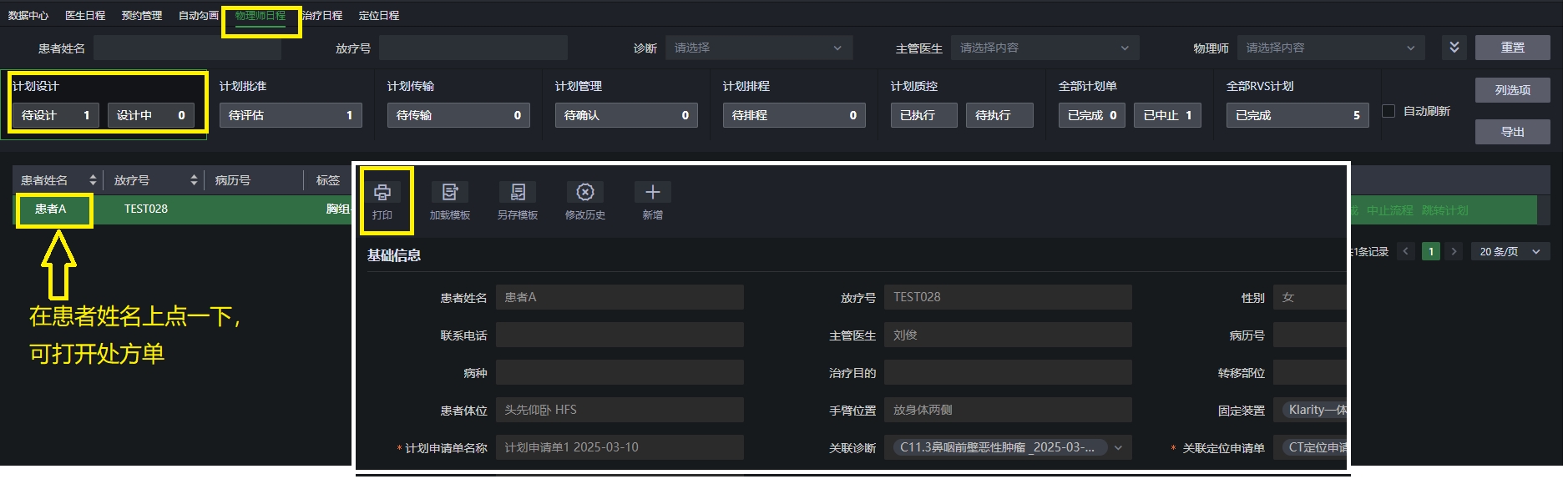This screenshot has height=479, width=1568.
Task: Click the 手臂位置 field
Action: [1008, 410]
